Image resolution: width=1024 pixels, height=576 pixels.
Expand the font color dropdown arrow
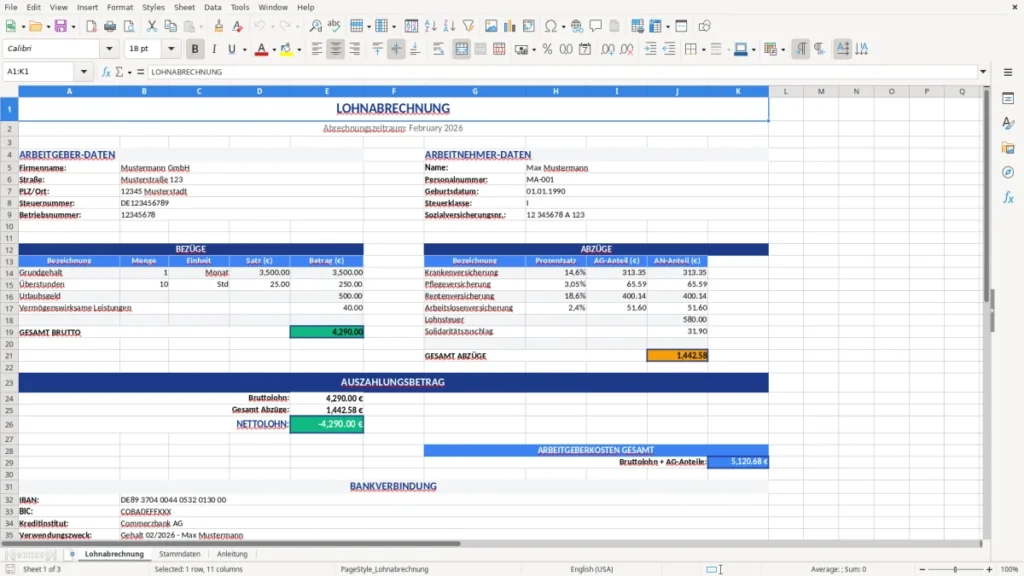pyautogui.click(x=274, y=50)
